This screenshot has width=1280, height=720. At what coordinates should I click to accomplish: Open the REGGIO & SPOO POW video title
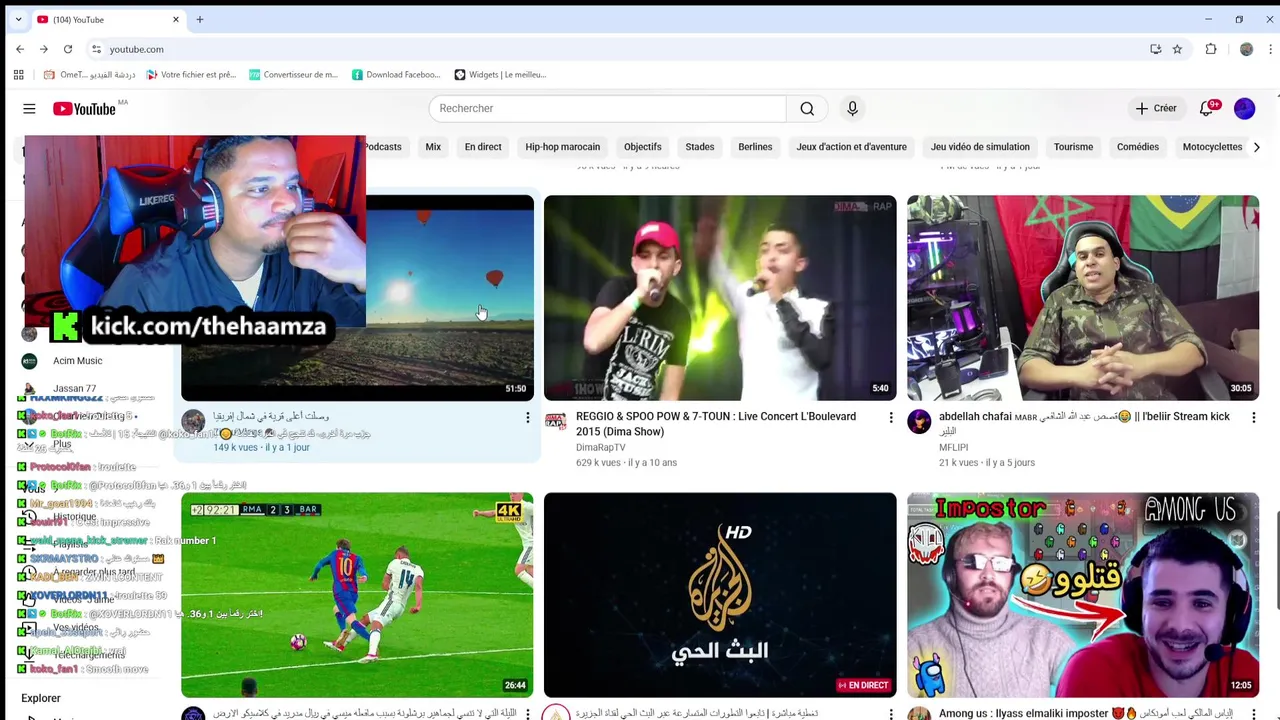coord(716,424)
